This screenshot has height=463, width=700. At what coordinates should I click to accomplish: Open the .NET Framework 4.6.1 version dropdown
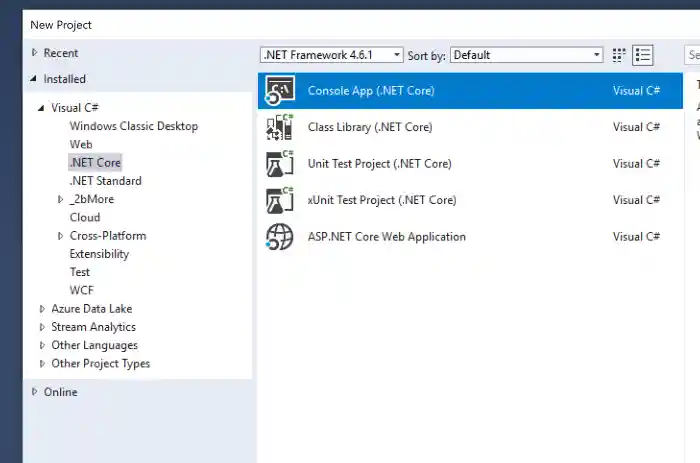(x=331, y=55)
